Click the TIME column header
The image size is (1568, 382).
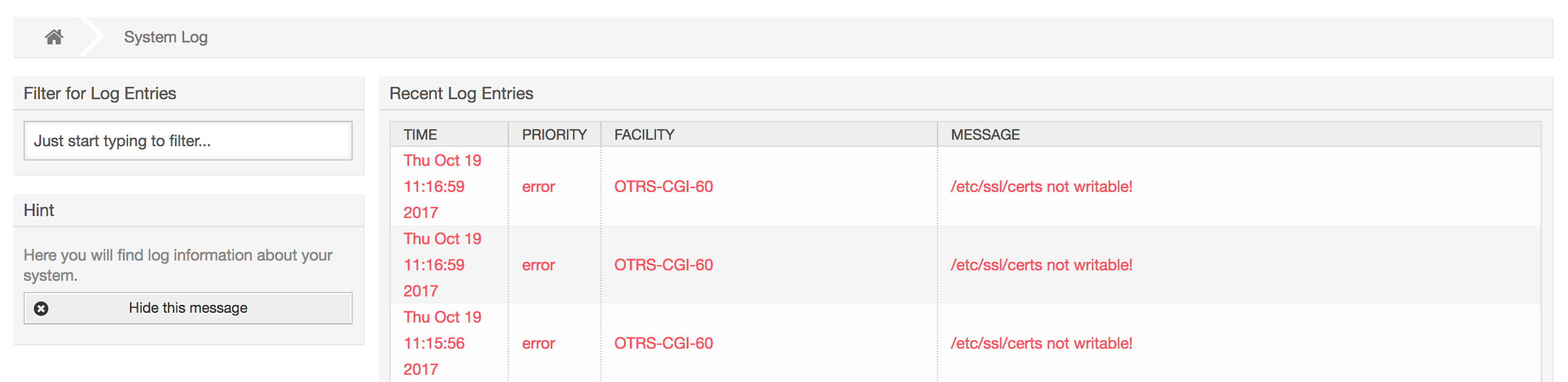[420, 135]
